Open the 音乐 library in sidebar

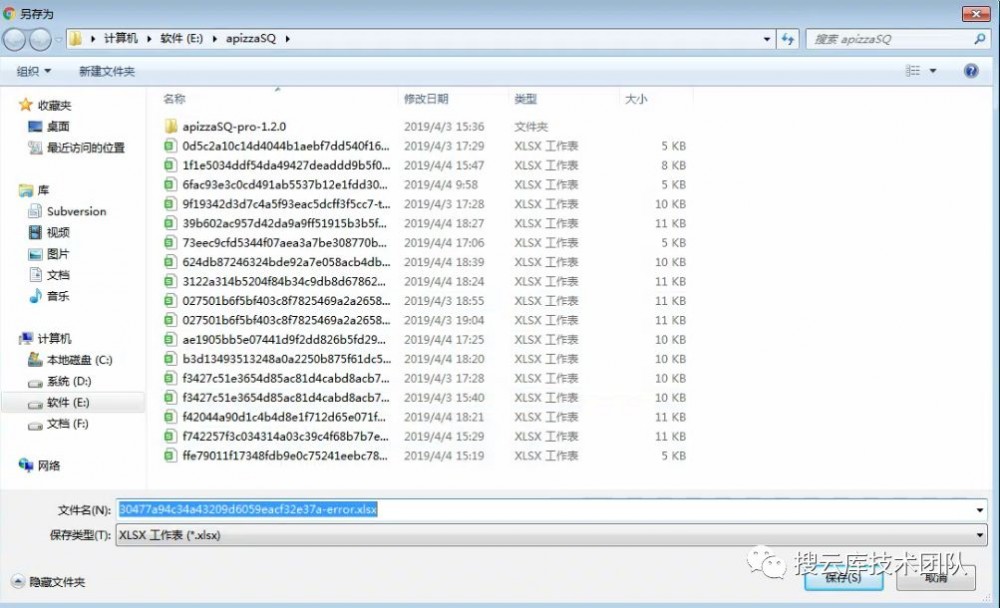tap(57, 296)
